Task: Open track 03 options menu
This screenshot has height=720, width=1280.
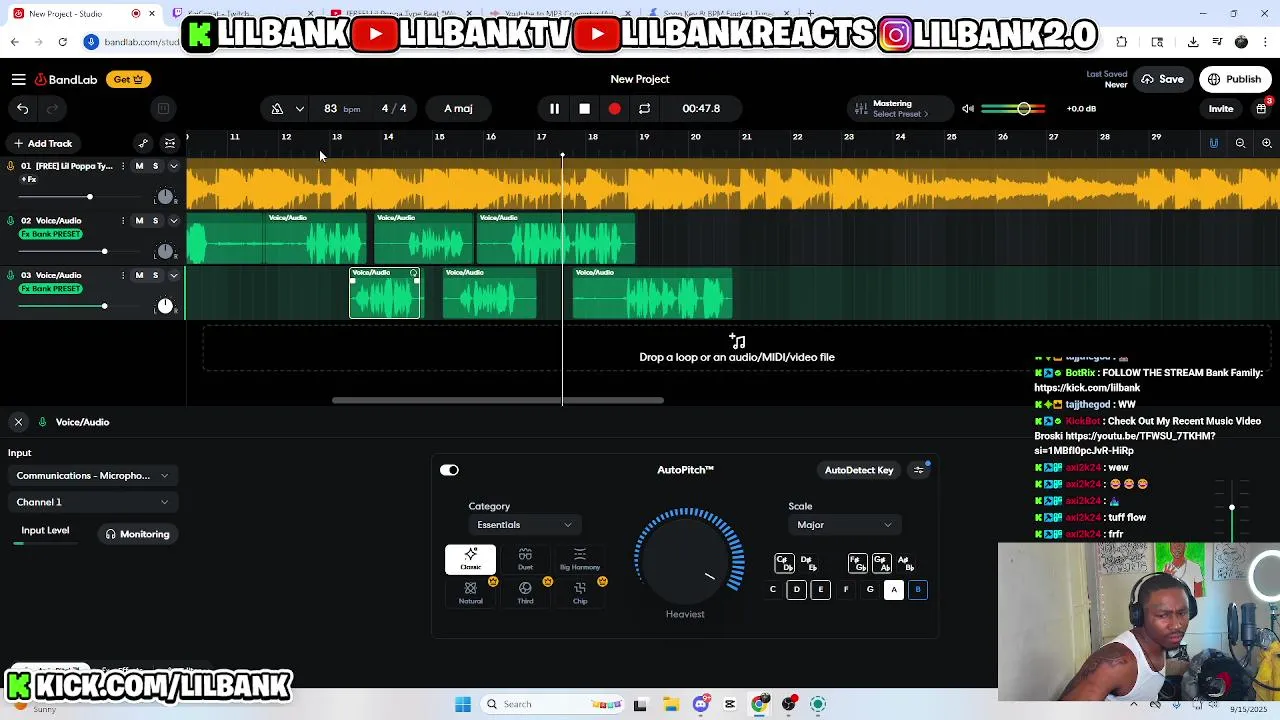Action: pos(123,275)
